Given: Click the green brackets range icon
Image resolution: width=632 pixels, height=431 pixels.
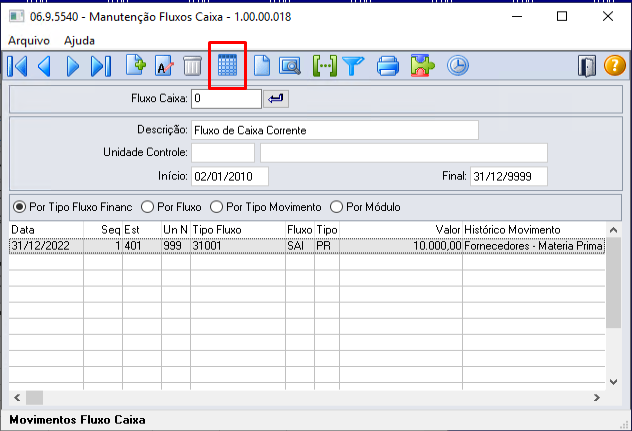Looking at the screenshot, I should [324, 66].
